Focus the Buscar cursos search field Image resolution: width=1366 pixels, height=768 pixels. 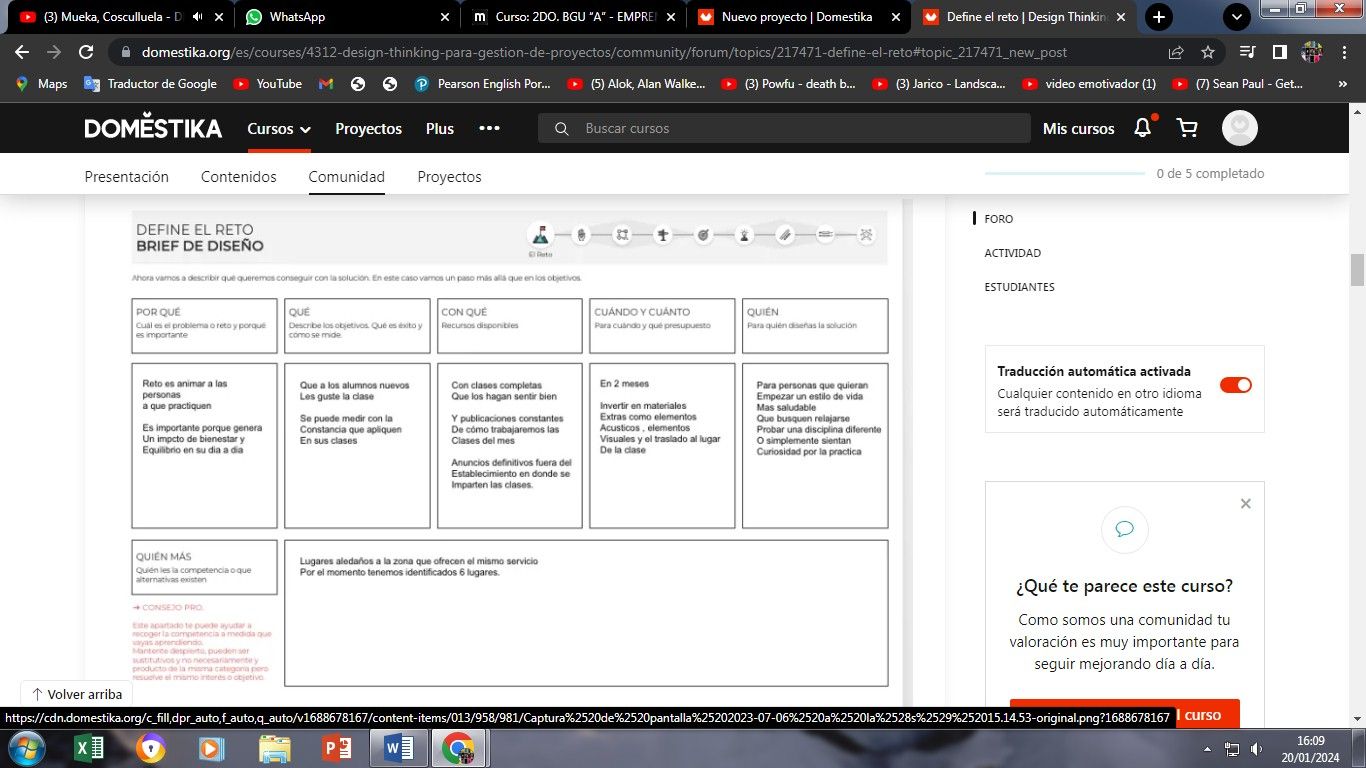pyautogui.click(x=784, y=128)
